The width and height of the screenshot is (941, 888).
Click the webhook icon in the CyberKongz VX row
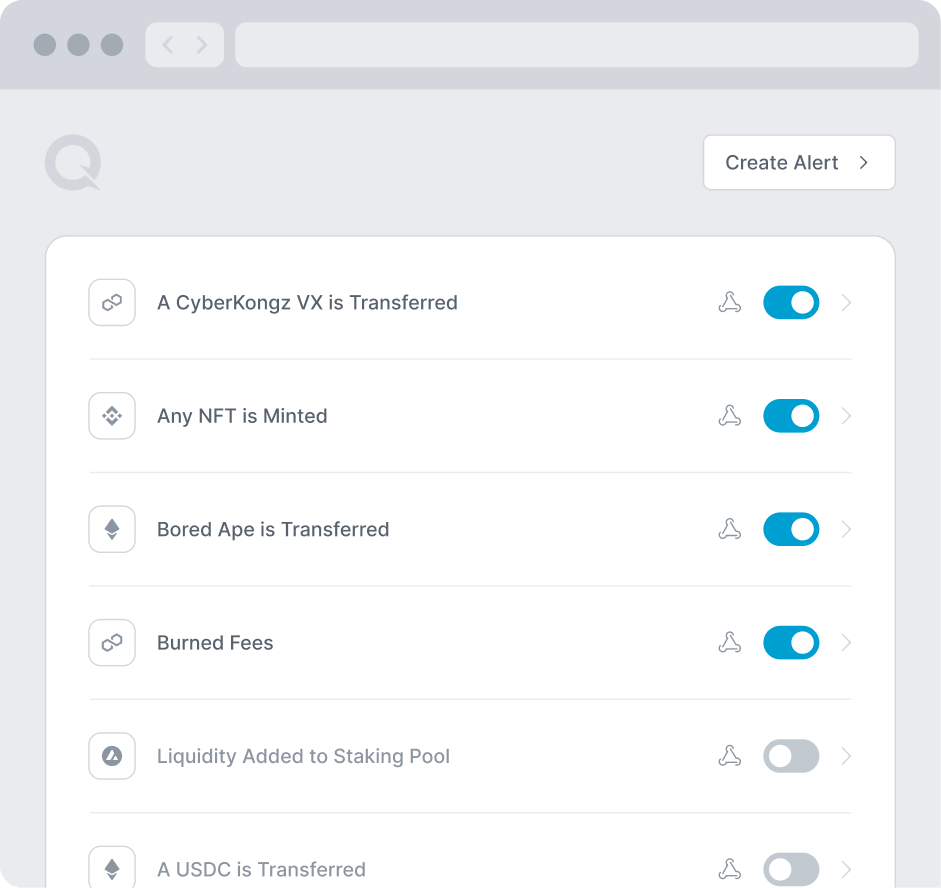[730, 303]
